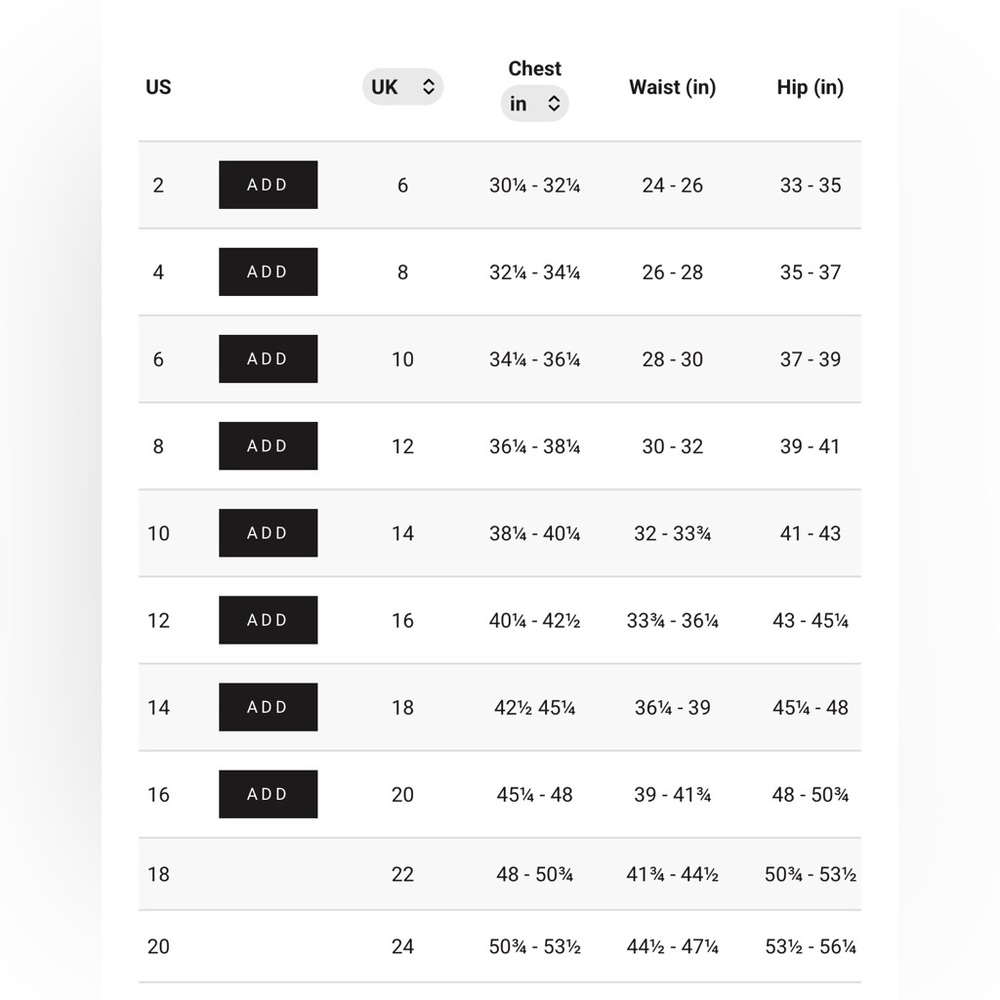The height and width of the screenshot is (1000, 1000).
Task: Click ADD button for US size 4
Action: 268,272
